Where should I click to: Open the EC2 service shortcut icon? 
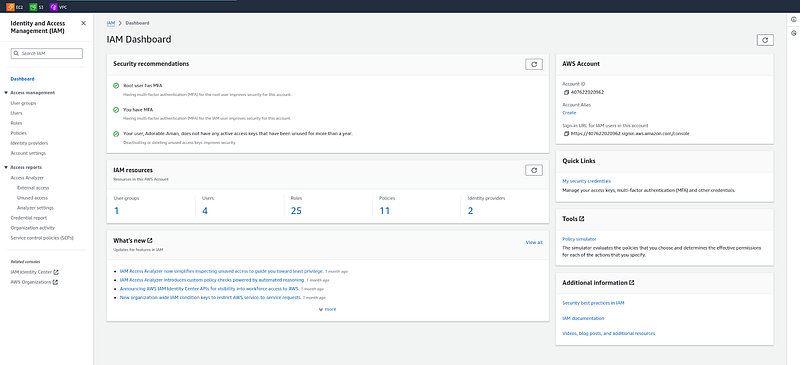click(10, 7)
